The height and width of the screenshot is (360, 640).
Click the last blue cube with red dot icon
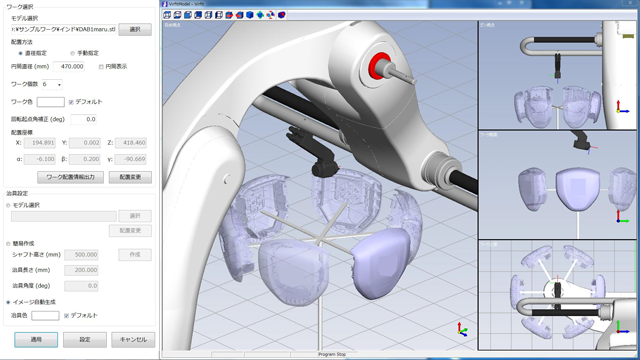tap(282, 15)
